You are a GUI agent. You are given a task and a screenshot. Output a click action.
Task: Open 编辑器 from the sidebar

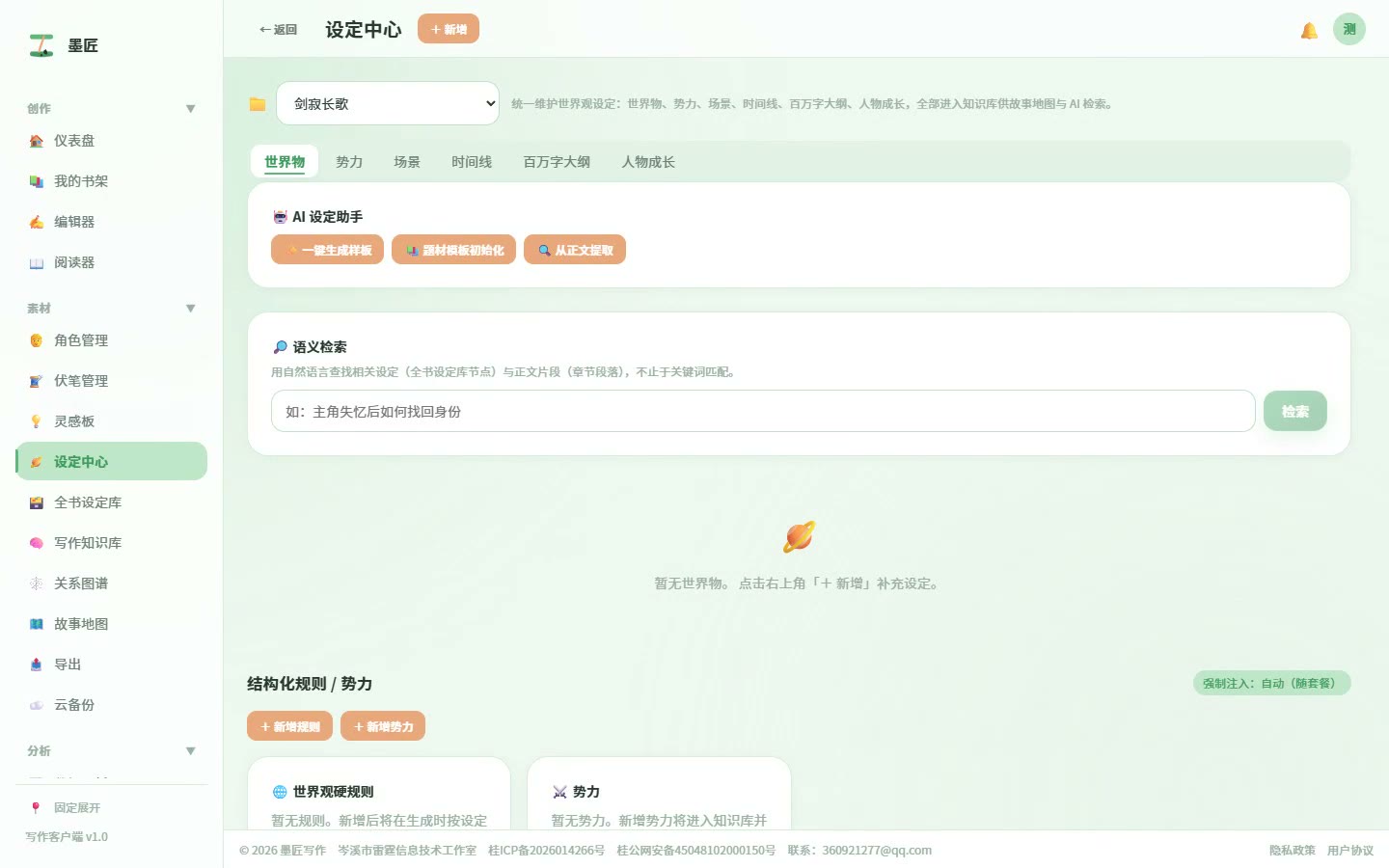(111, 222)
